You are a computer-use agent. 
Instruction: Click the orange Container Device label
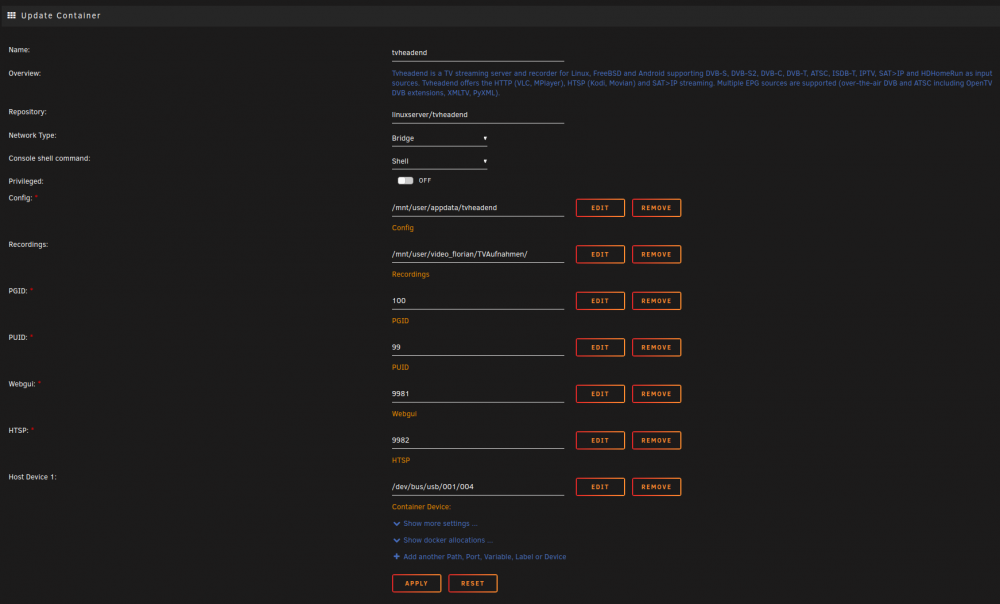(x=421, y=507)
